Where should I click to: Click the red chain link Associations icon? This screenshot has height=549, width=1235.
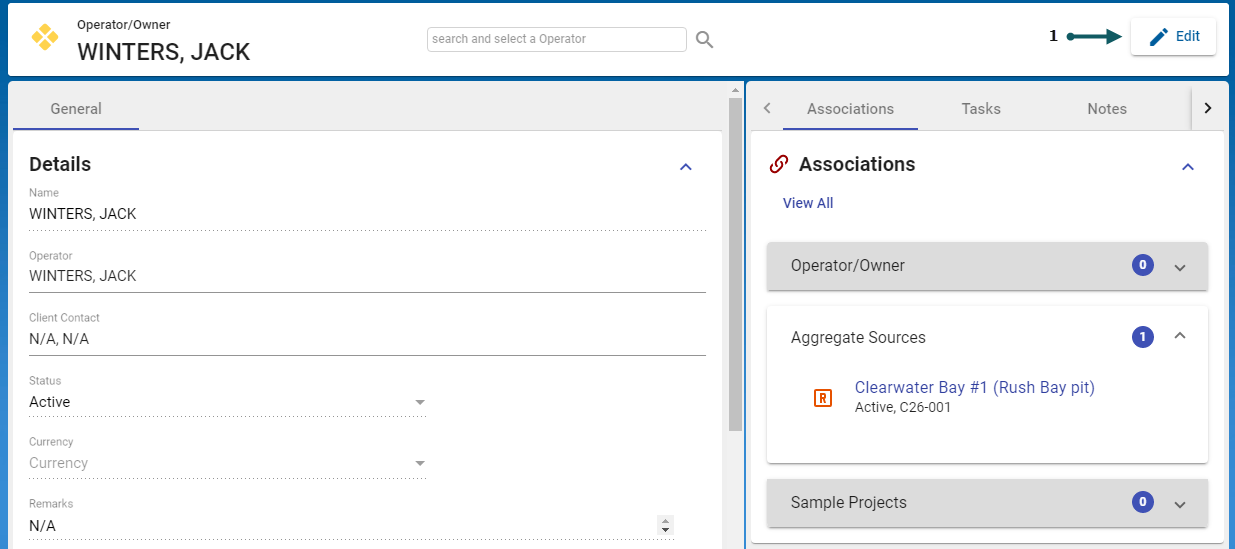coord(779,165)
